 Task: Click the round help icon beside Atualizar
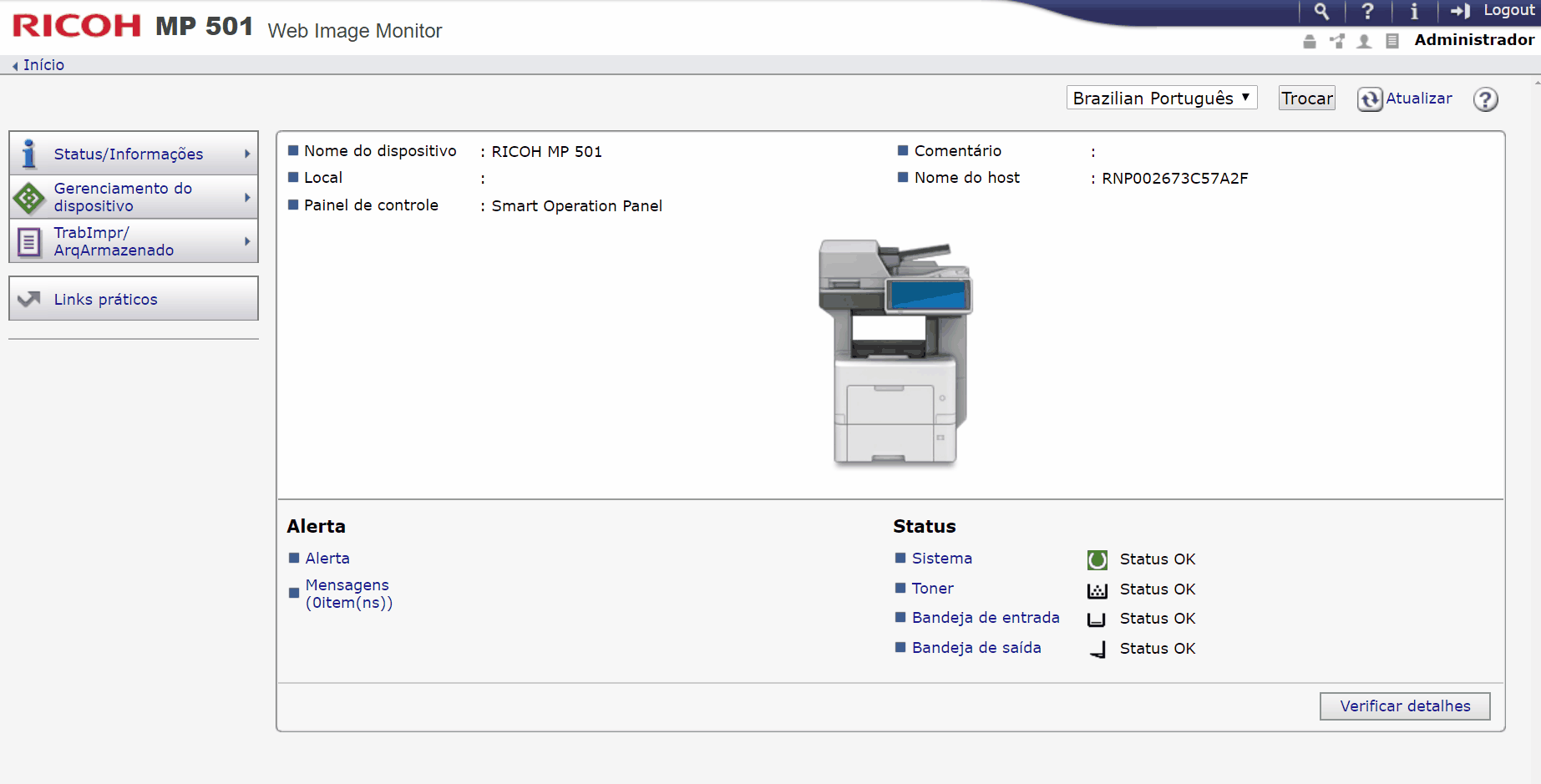coord(1485,99)
